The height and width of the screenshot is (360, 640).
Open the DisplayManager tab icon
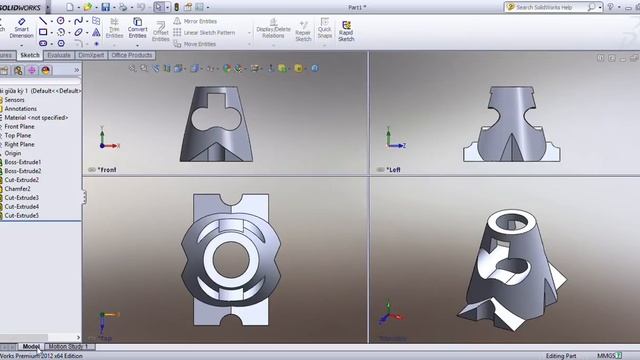(46, 70)
